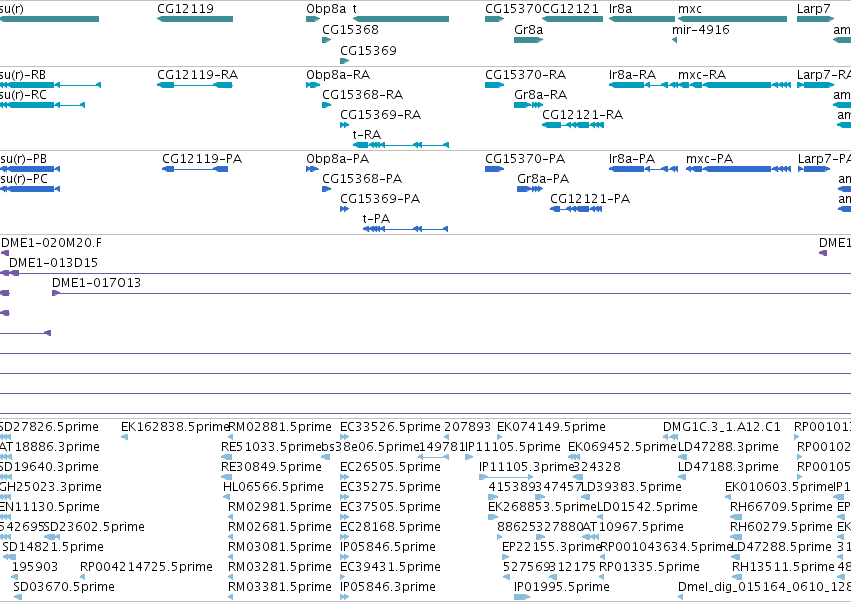Select the mxc-PA coding sequence

(x=738, y=169)
